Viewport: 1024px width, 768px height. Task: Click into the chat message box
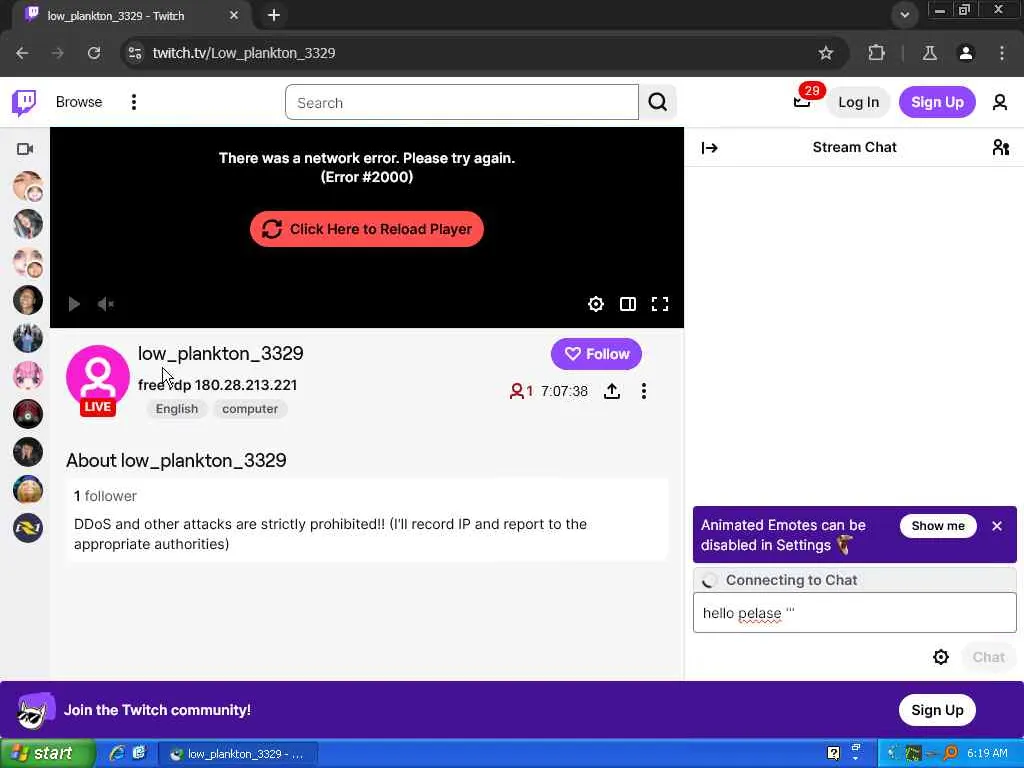tap(854, 613)
